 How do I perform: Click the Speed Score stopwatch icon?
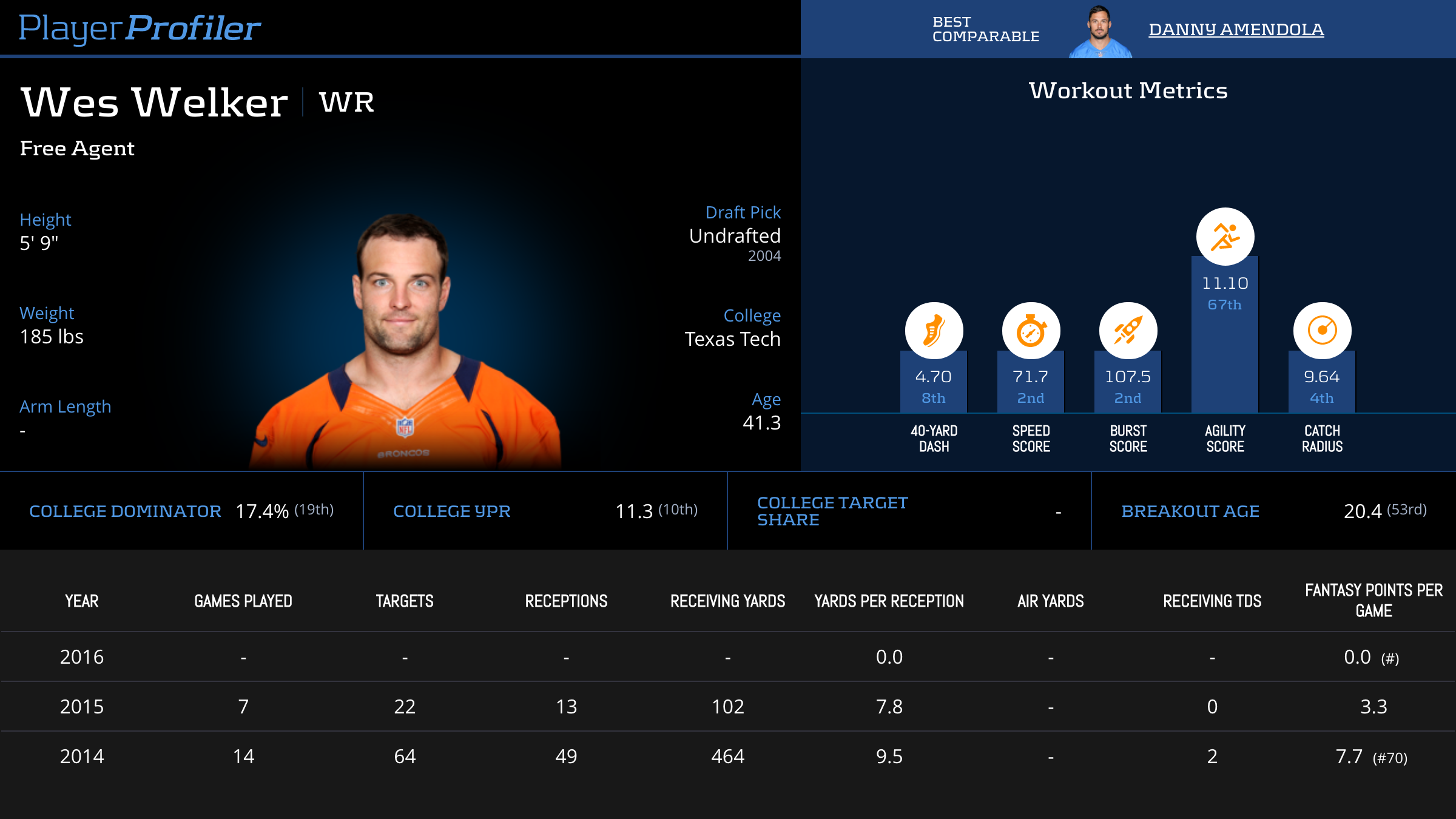pos(1031,331)
